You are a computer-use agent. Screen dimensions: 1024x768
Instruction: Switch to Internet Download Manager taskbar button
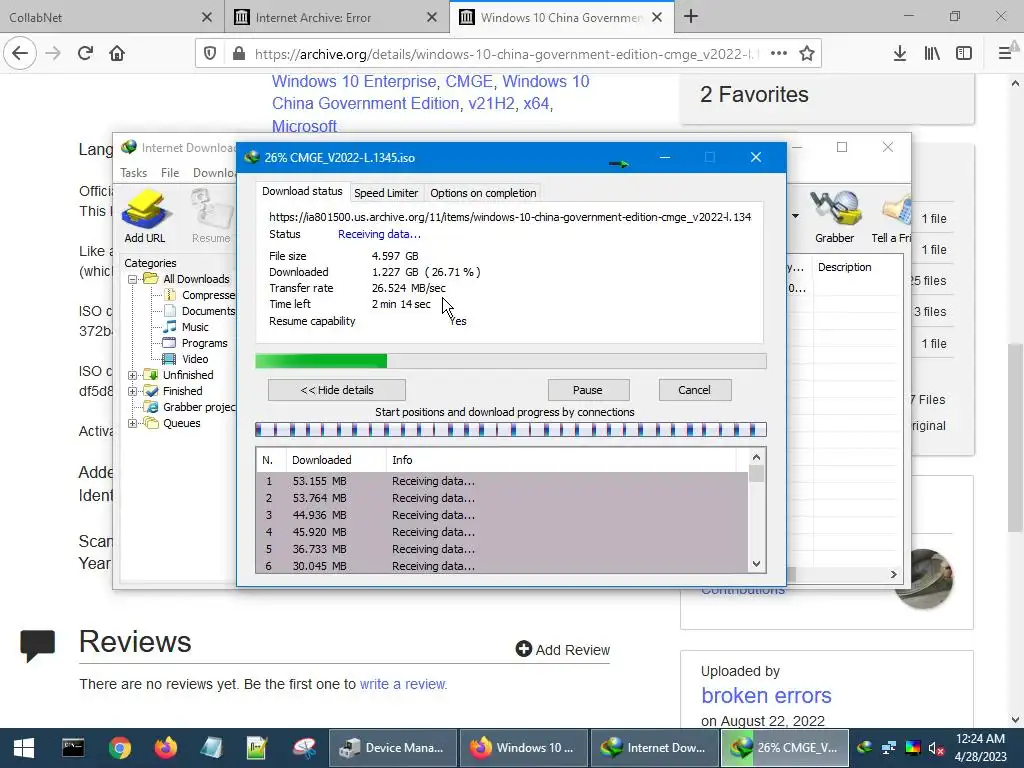pos(654,748)
